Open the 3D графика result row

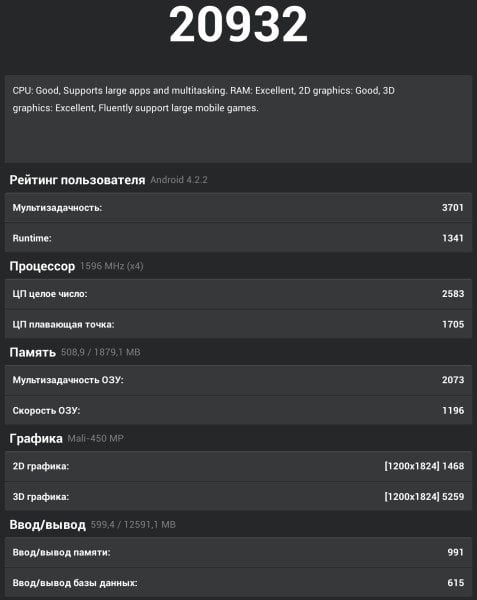238,496
